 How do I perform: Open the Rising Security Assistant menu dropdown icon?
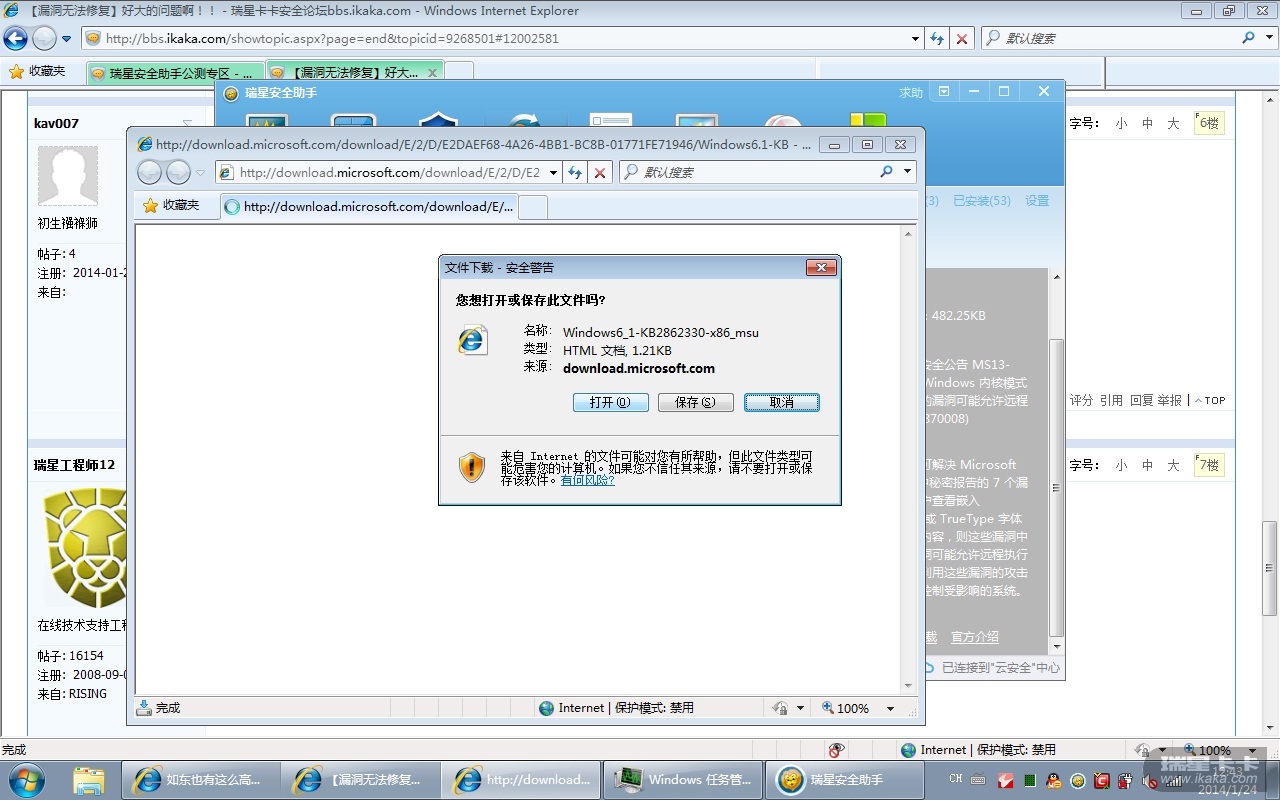[944, 92]
